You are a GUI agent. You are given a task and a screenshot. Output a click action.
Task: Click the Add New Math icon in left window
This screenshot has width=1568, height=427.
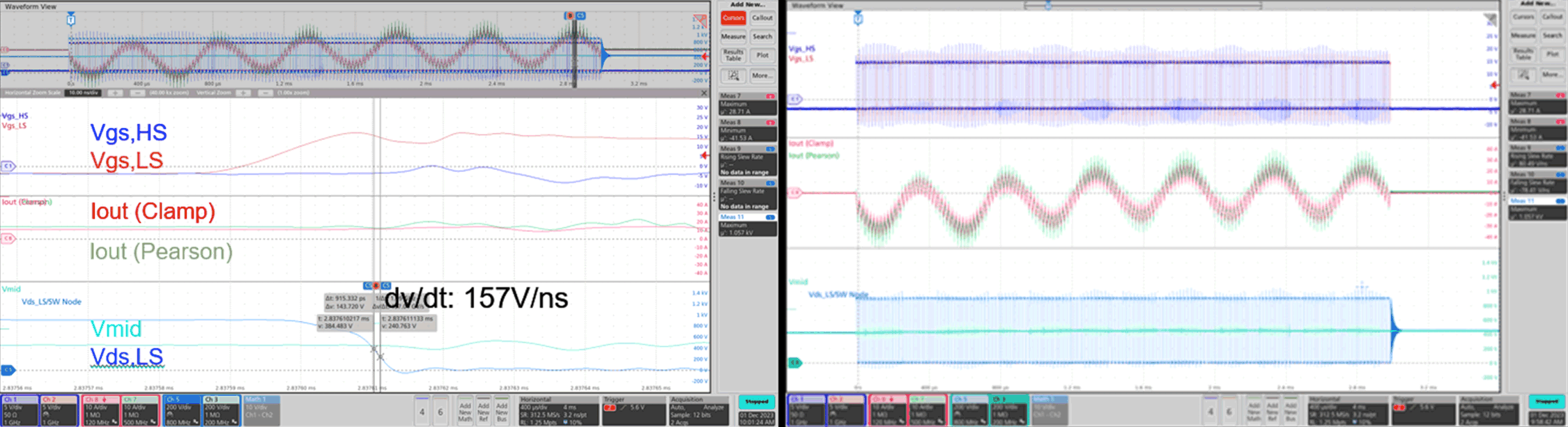click(465, 411)
